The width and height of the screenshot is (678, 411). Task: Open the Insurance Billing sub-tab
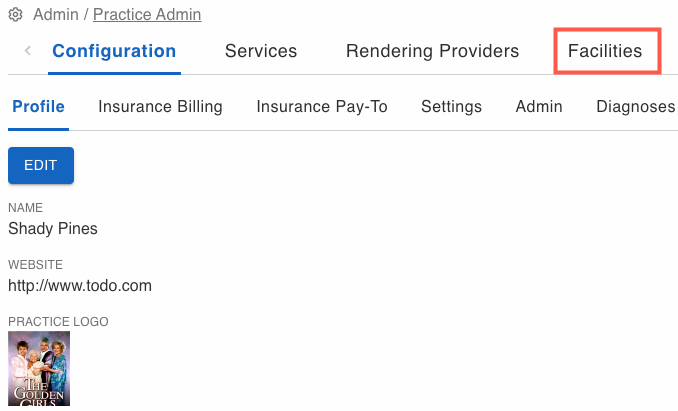(160, 106)
